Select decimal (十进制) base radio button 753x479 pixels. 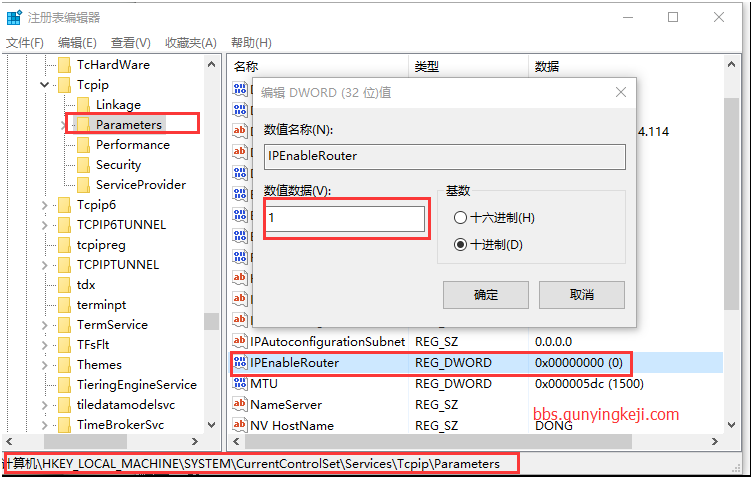tap(460, 245)
